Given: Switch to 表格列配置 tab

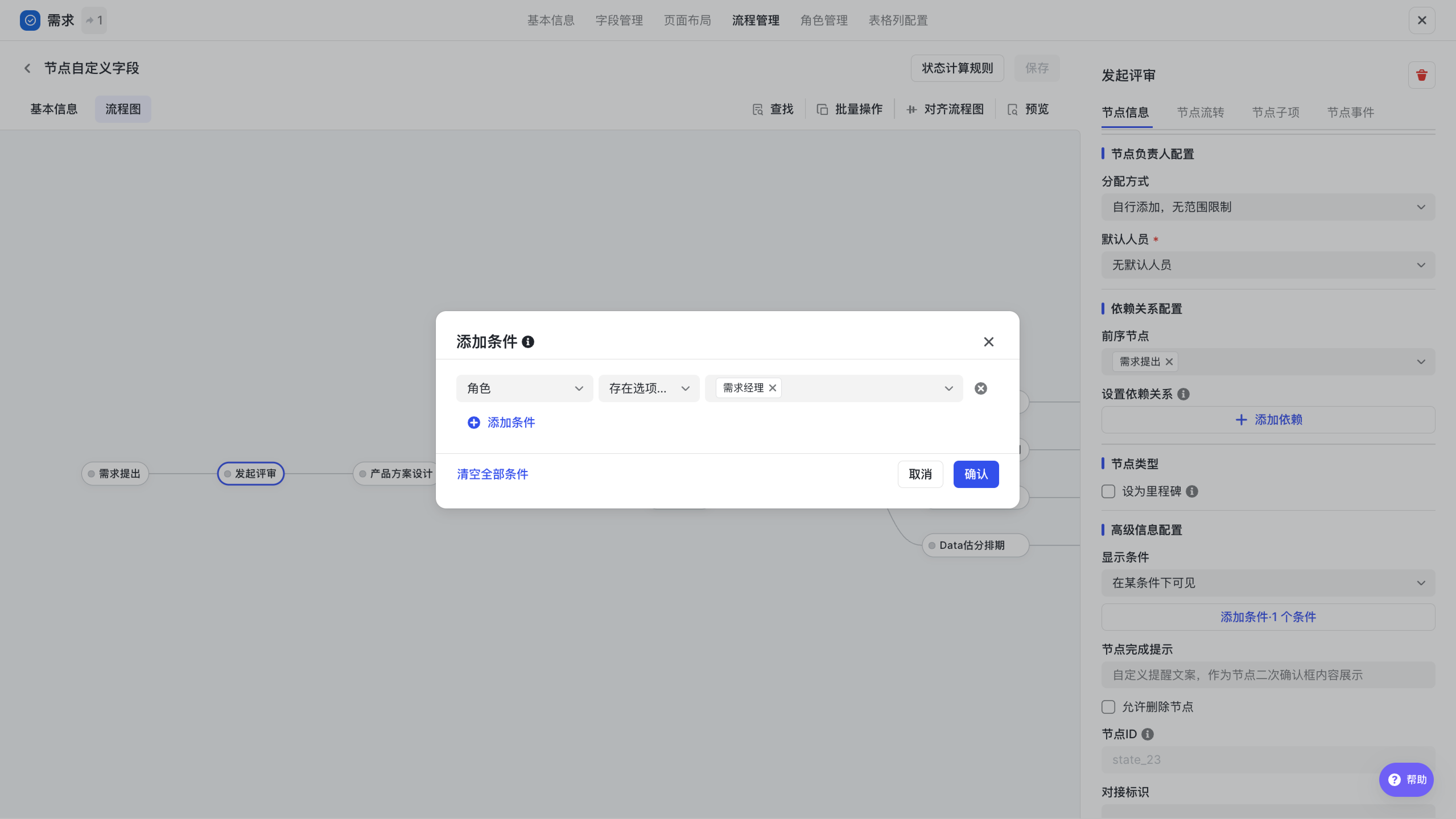Looking at the screenshot, I should point(898,20).
